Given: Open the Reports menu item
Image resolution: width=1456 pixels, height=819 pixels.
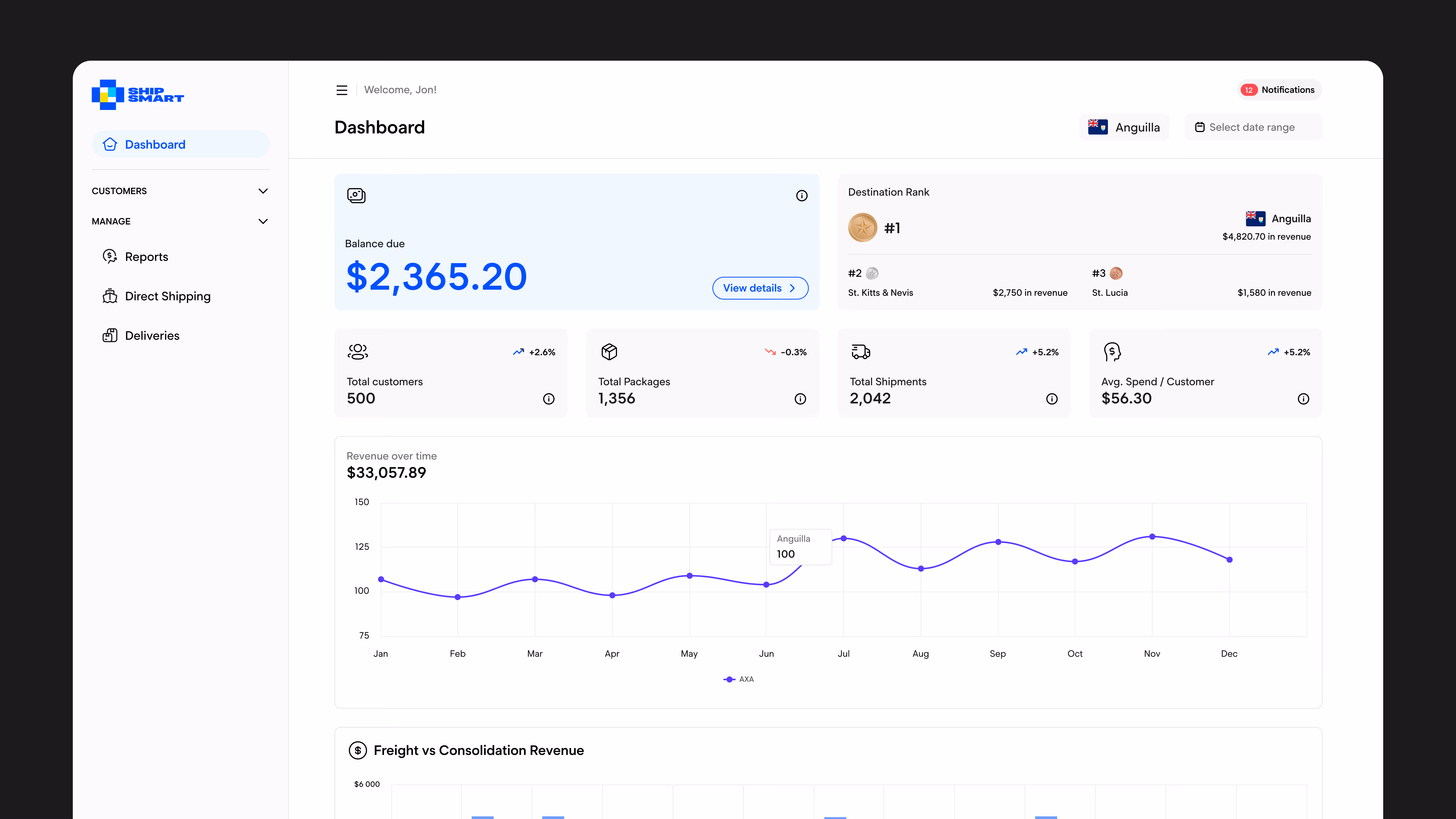Looking at the screenshot, I should point(146,257).
